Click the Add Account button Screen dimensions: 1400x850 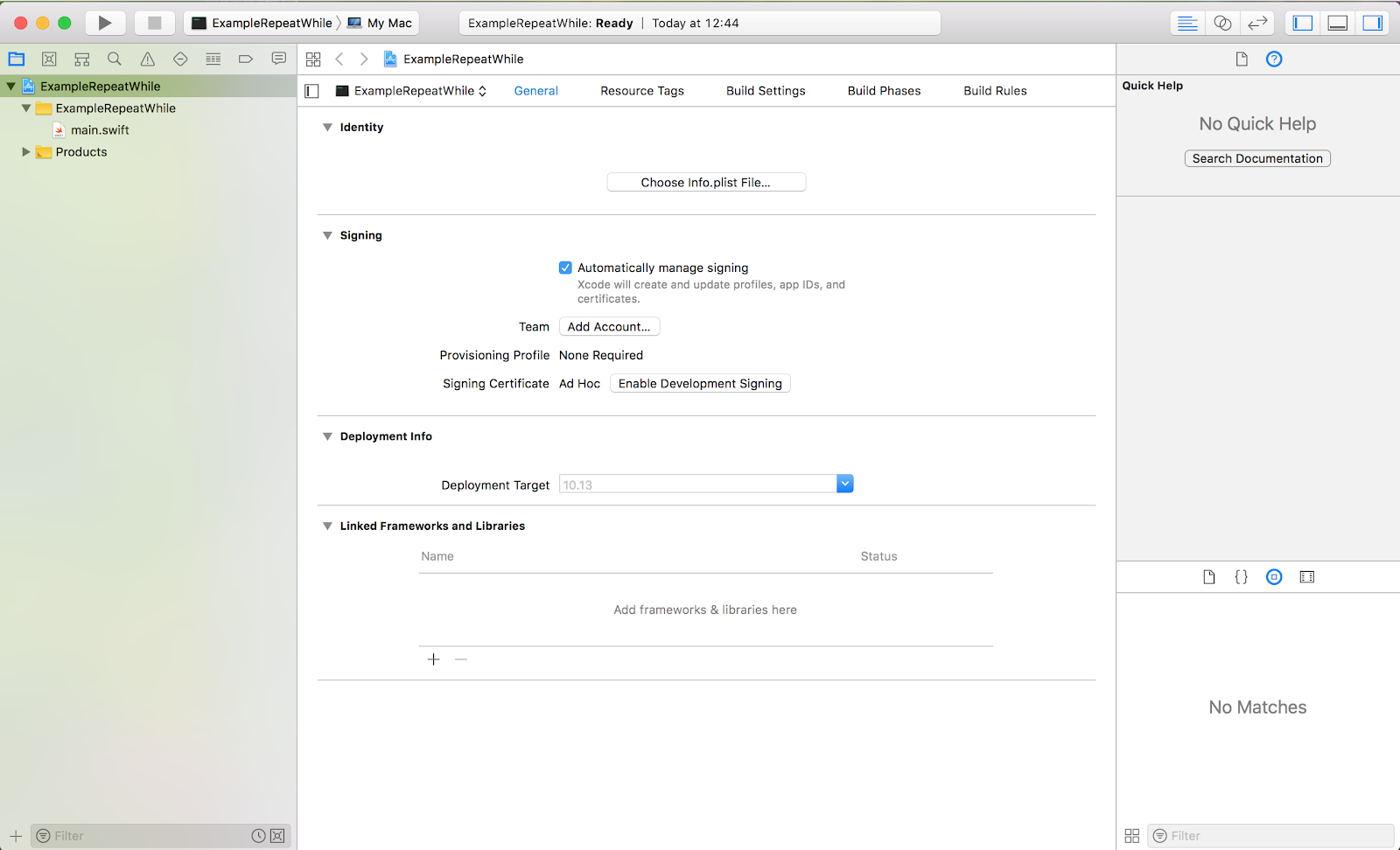pos(609,327)
